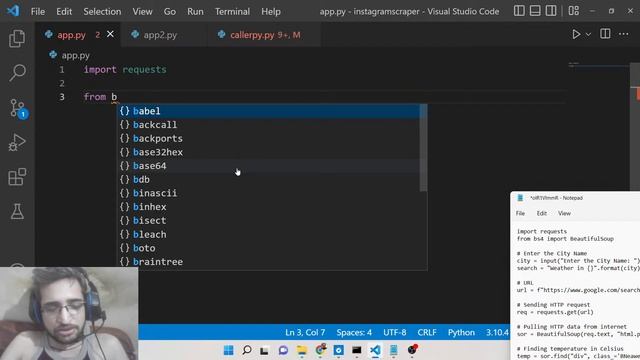Open the editor More Actions ellipsis

tap(624, 34)
